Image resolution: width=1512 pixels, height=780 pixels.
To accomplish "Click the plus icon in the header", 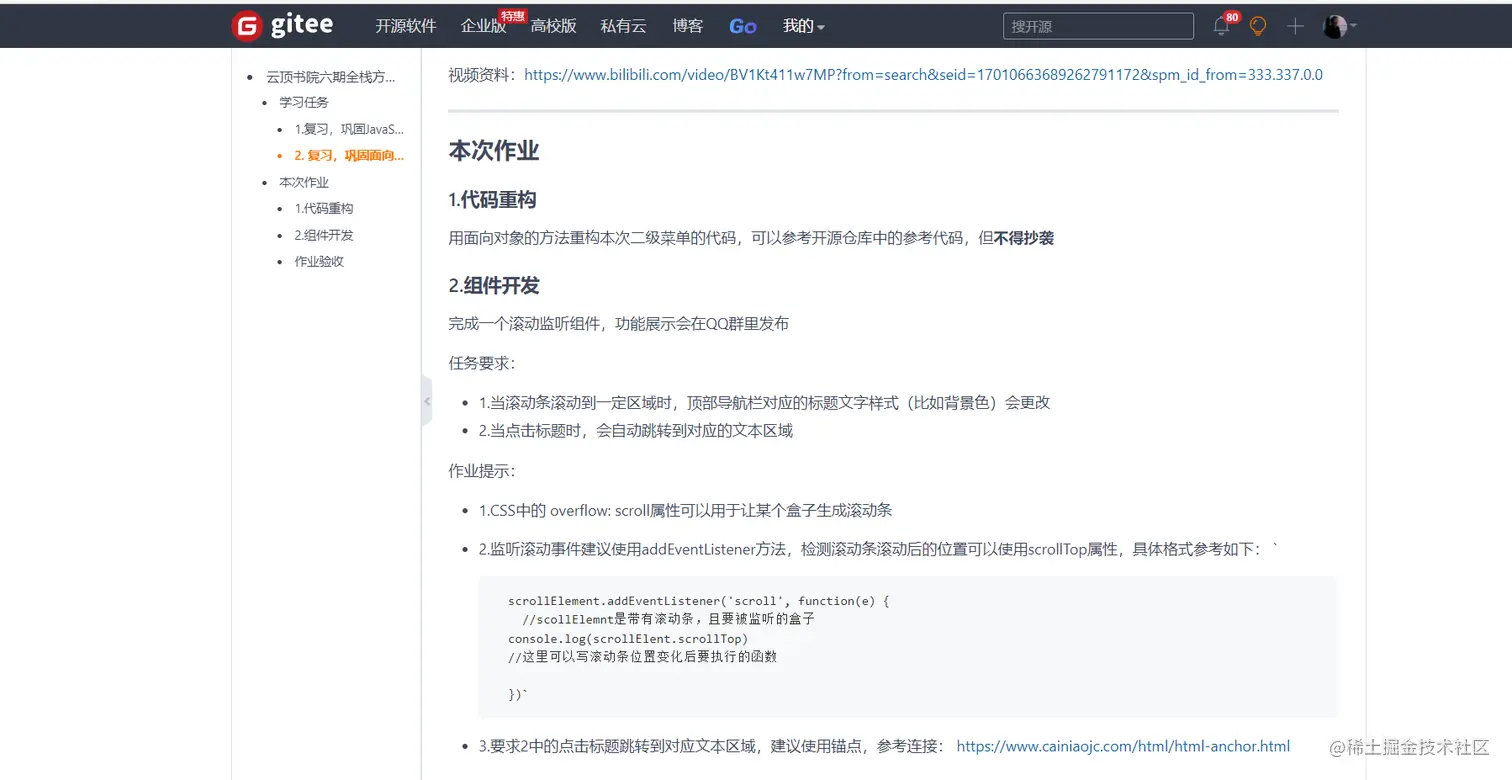I will point(1295,27).
